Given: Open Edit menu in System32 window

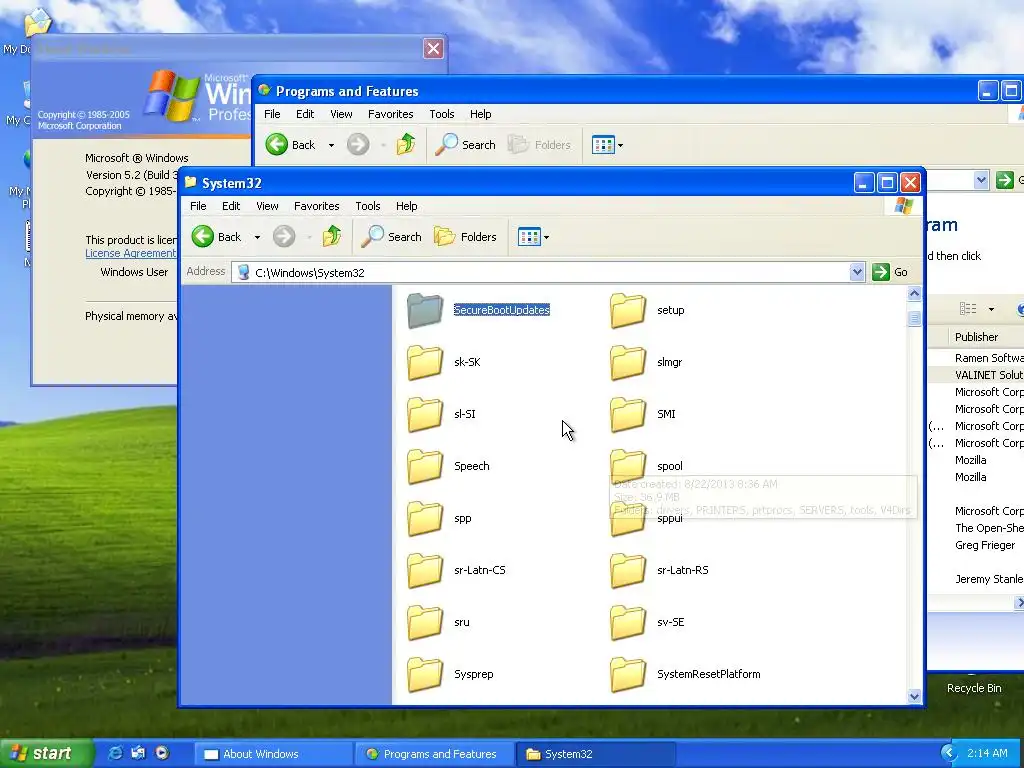Looking at the screenshot, I should pos(231,206).
